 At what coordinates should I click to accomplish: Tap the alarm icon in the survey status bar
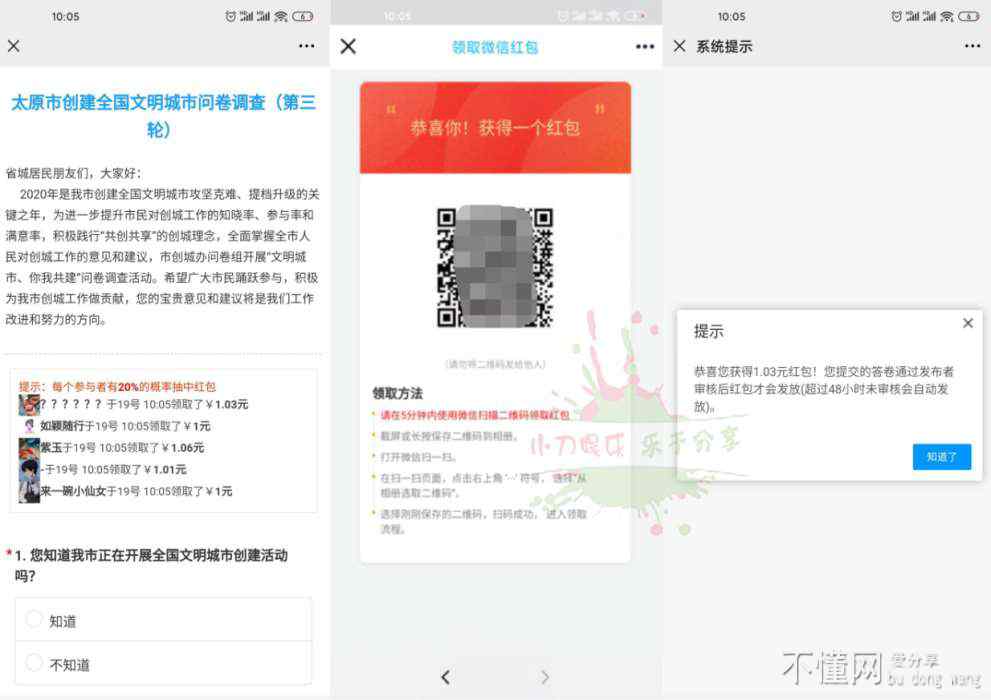tap(231, 16)
